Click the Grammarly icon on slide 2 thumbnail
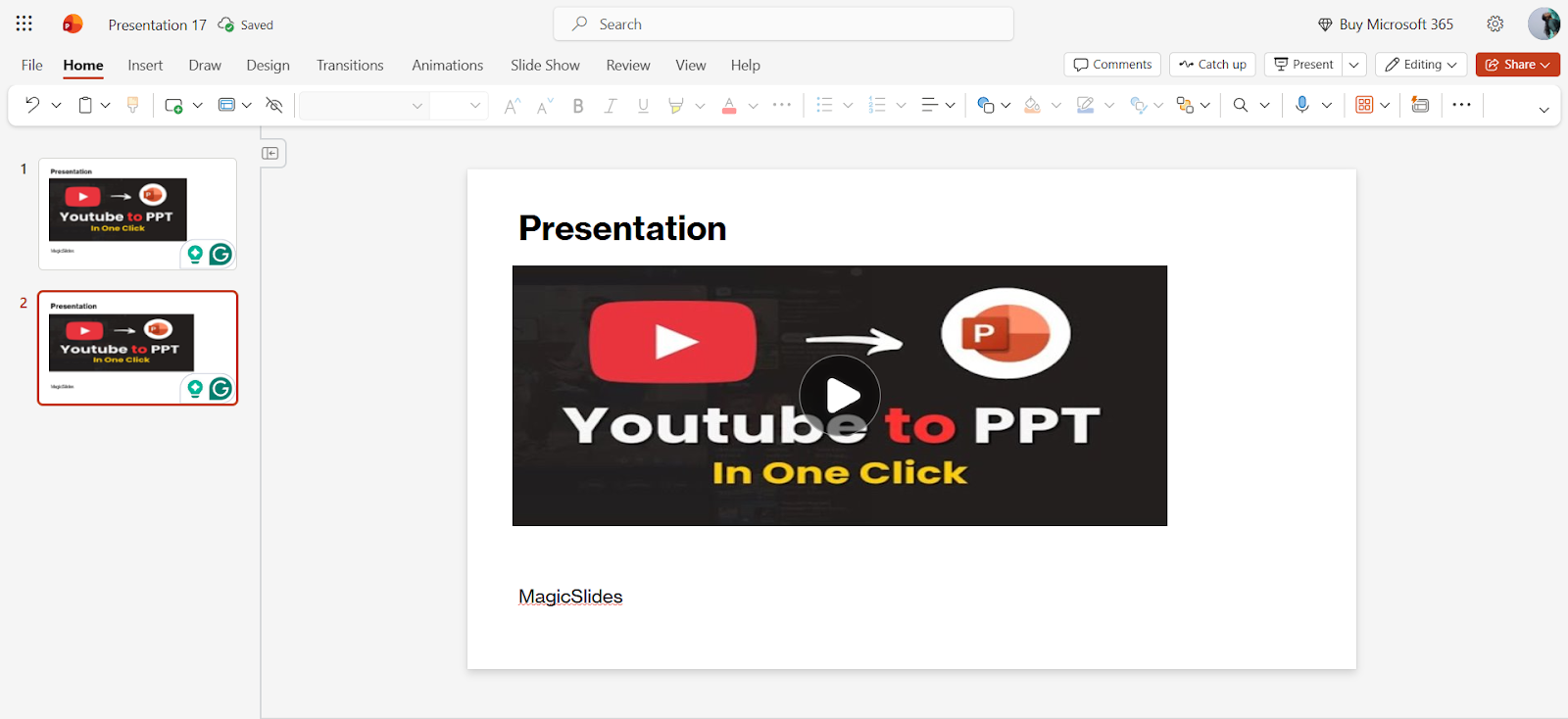The image size is (1568, 719). tap(220, 389)
